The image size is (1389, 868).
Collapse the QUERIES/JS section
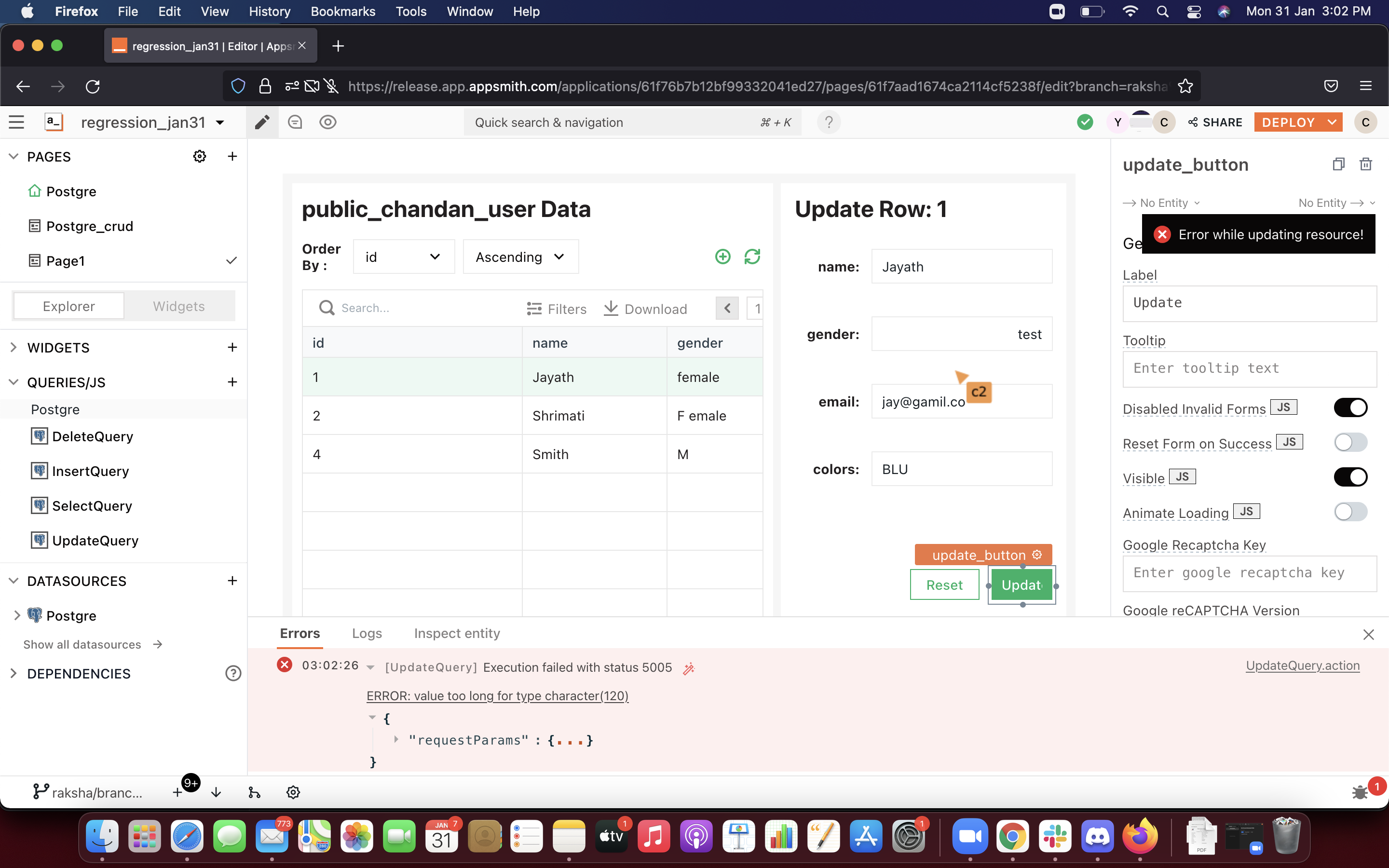click(x=14, y=382)
